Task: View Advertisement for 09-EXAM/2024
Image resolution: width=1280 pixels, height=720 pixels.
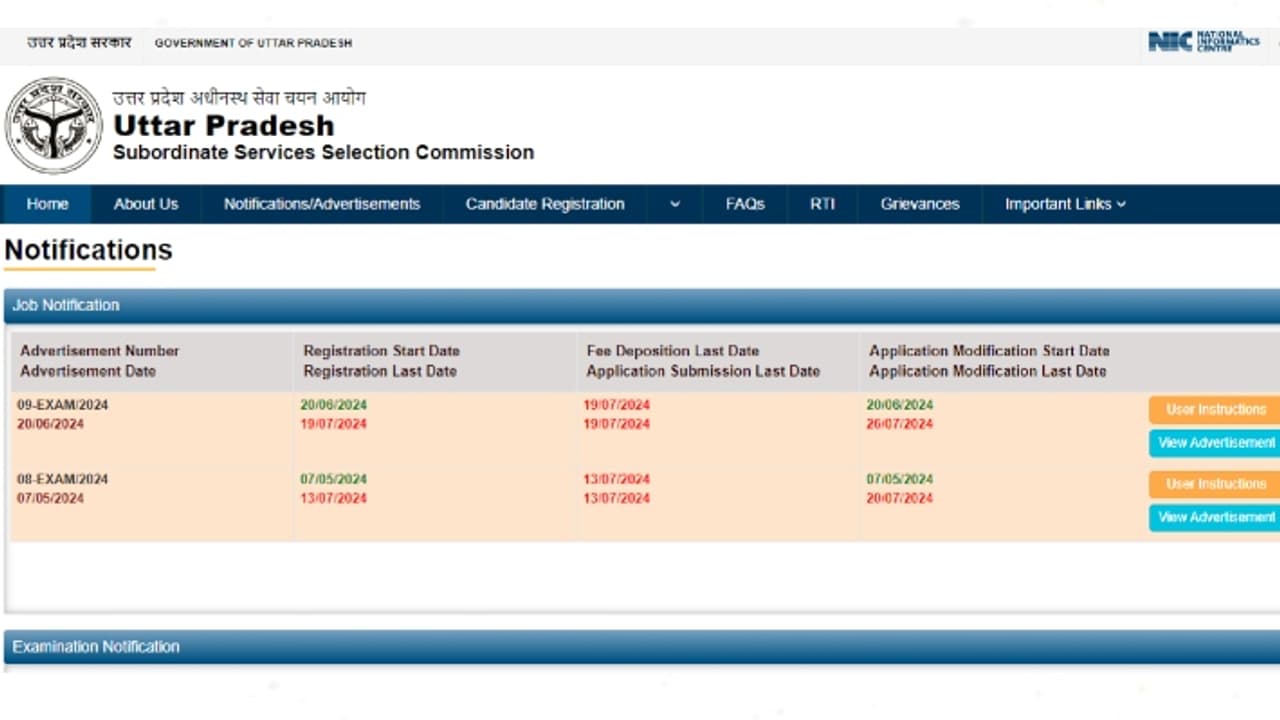Action: [x=1215, y=443]
